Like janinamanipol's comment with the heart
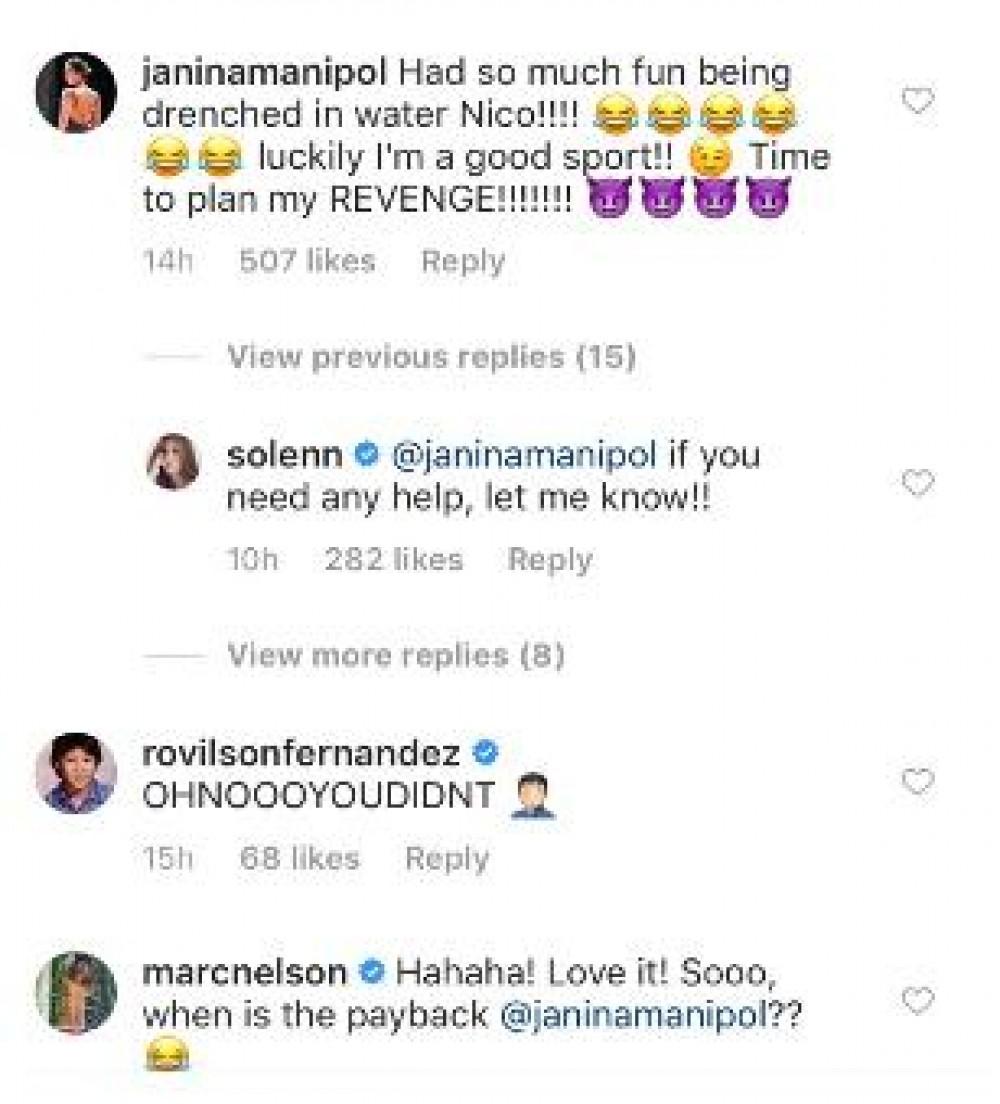 click(917, 101)
